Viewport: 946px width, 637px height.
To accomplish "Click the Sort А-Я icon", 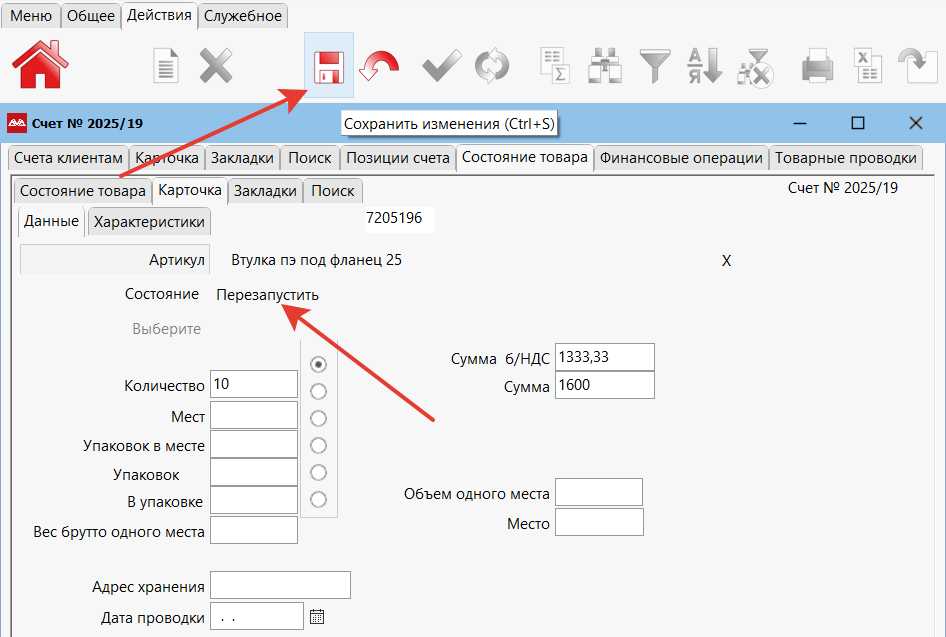I will 705,67.
